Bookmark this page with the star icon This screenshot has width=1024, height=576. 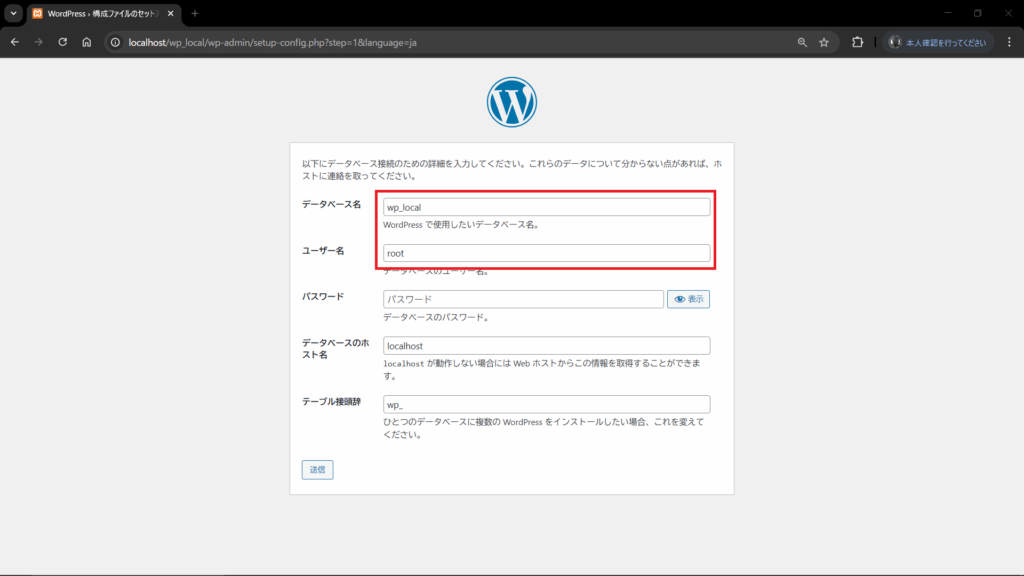[824, 42]
